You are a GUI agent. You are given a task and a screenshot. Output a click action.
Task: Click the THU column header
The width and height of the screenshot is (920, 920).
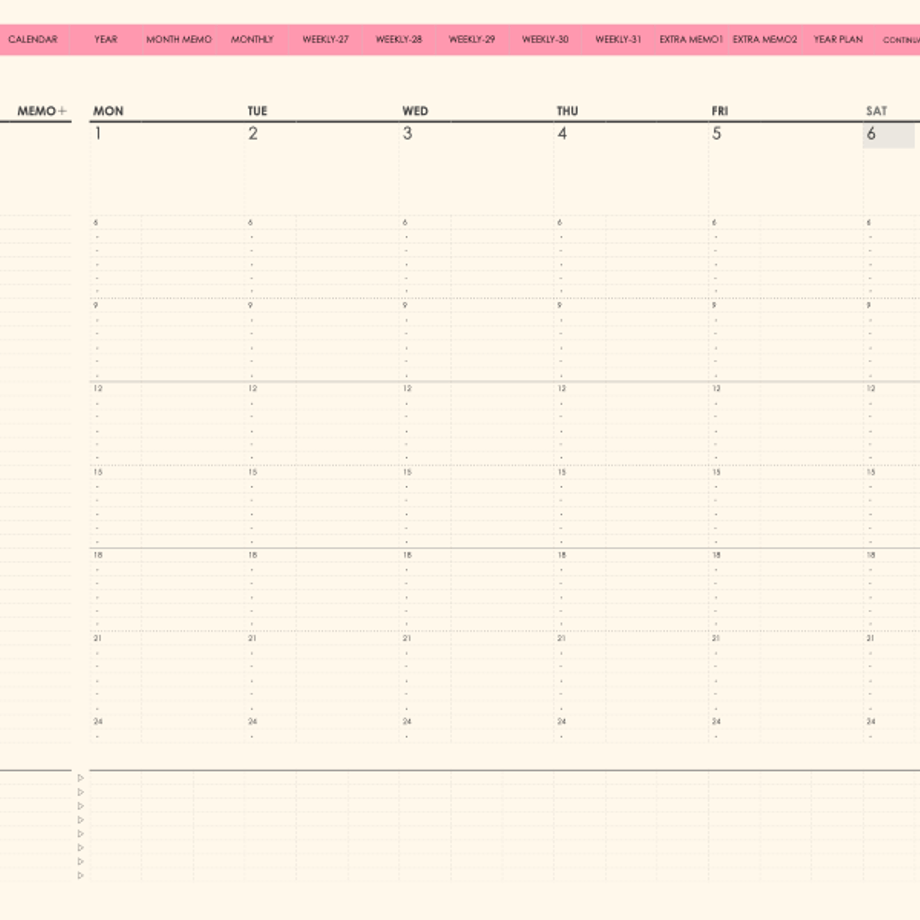pyautogui.click(x=567, y=111)
